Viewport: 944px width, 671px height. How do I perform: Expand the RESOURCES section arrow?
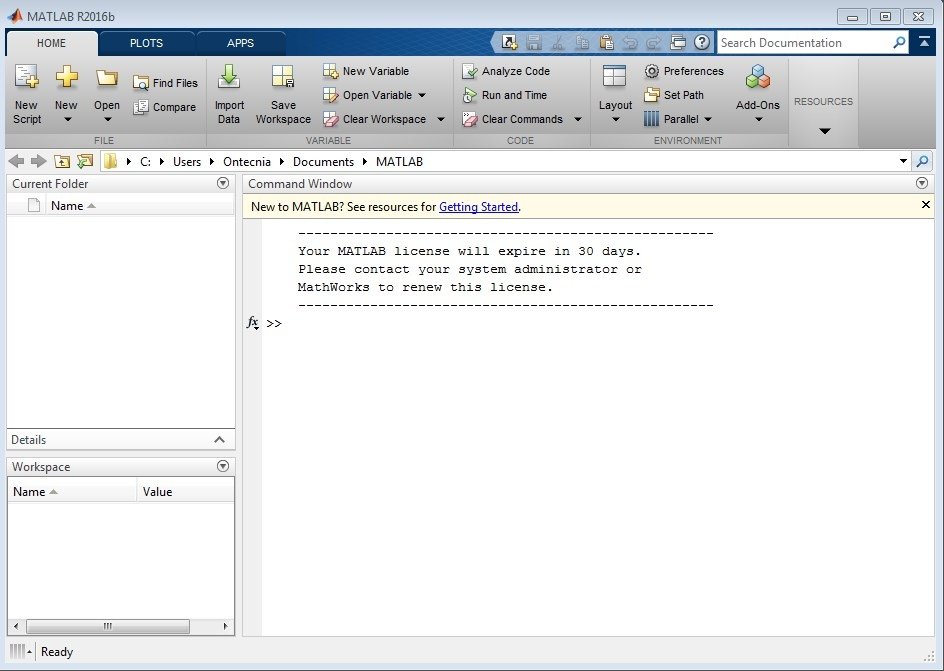[x=825, y=131]
